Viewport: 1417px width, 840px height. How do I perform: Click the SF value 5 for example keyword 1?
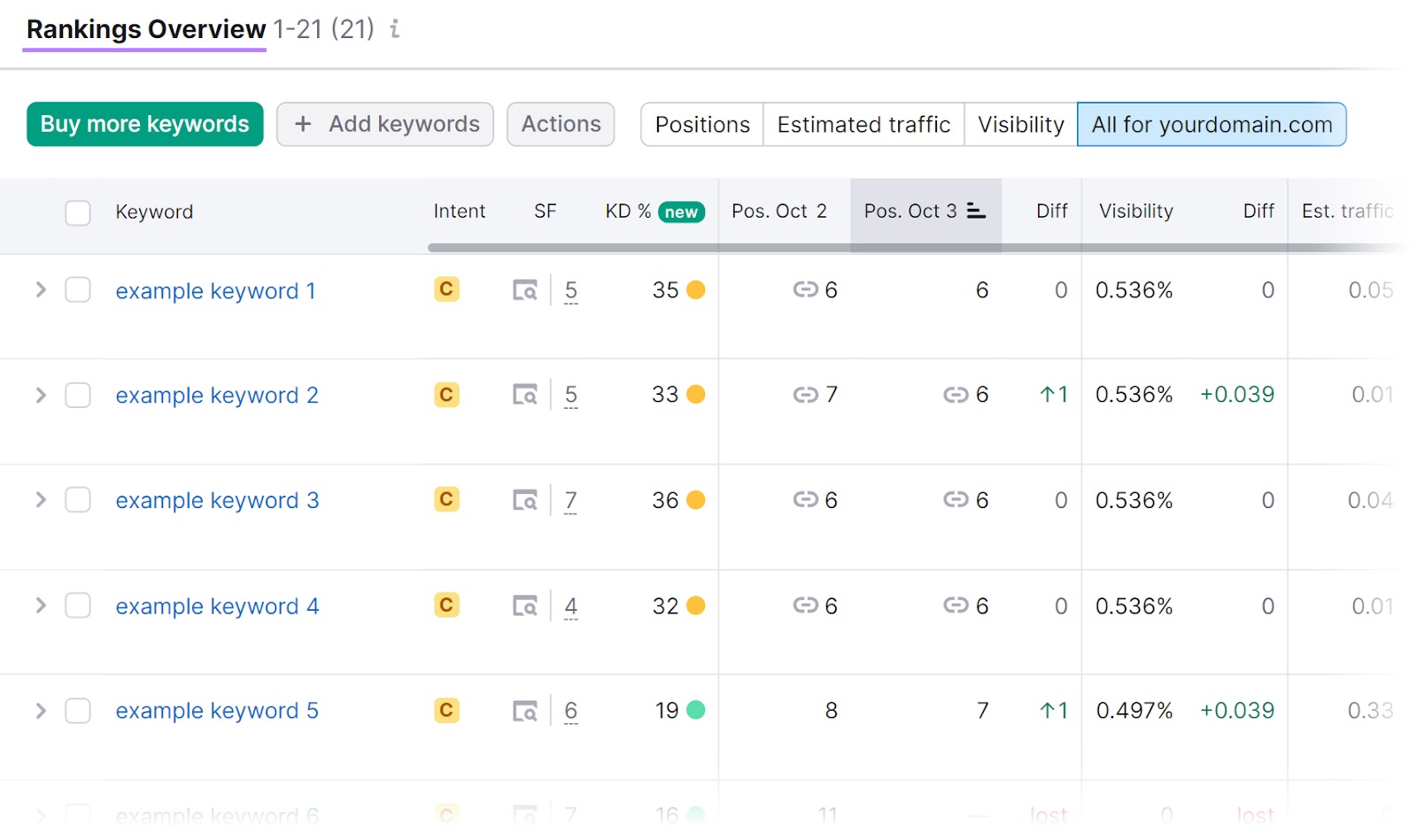pyautogui.click(x=571, y=289)
